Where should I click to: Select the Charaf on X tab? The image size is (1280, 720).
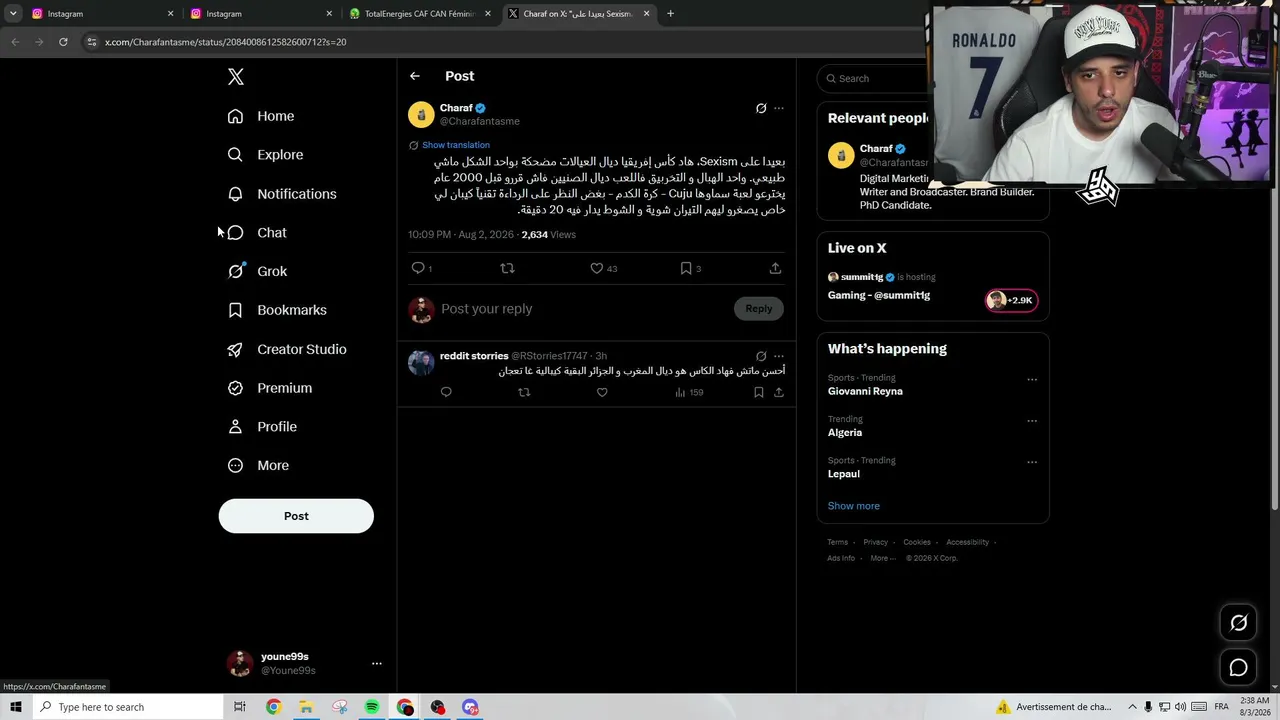coord(579,14)
